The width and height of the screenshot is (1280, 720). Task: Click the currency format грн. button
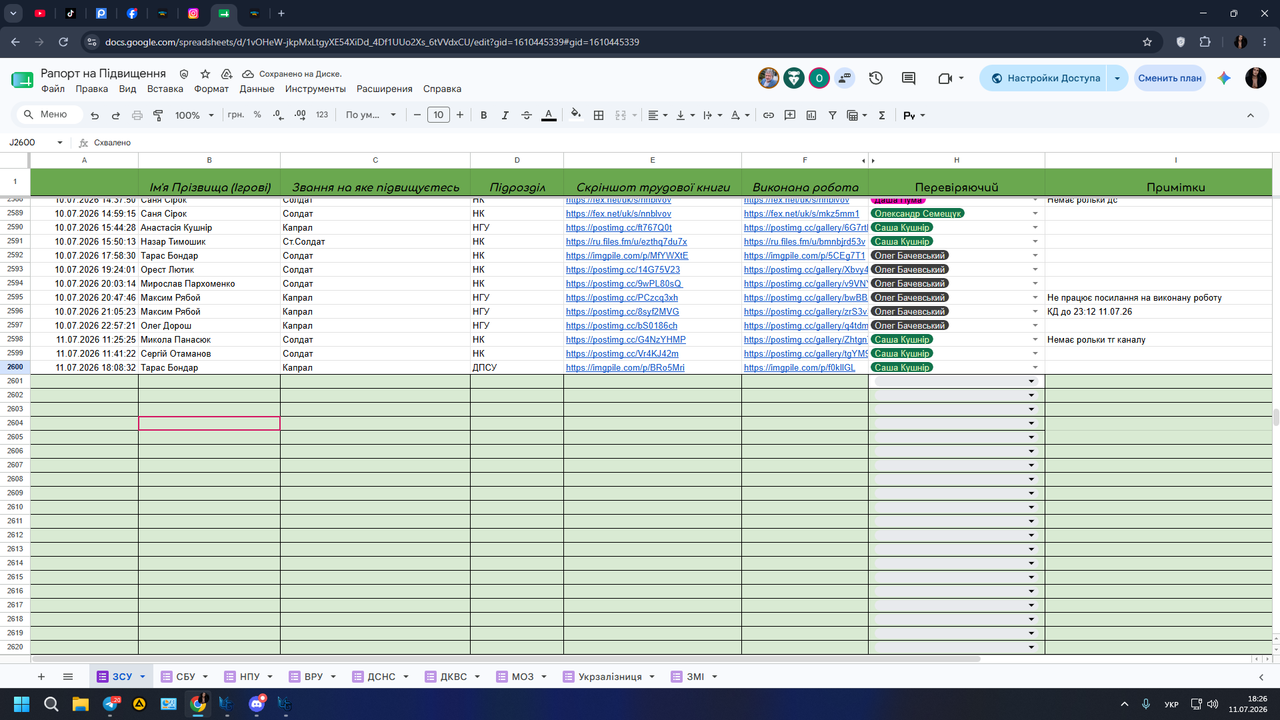click(x=236, y=115)
